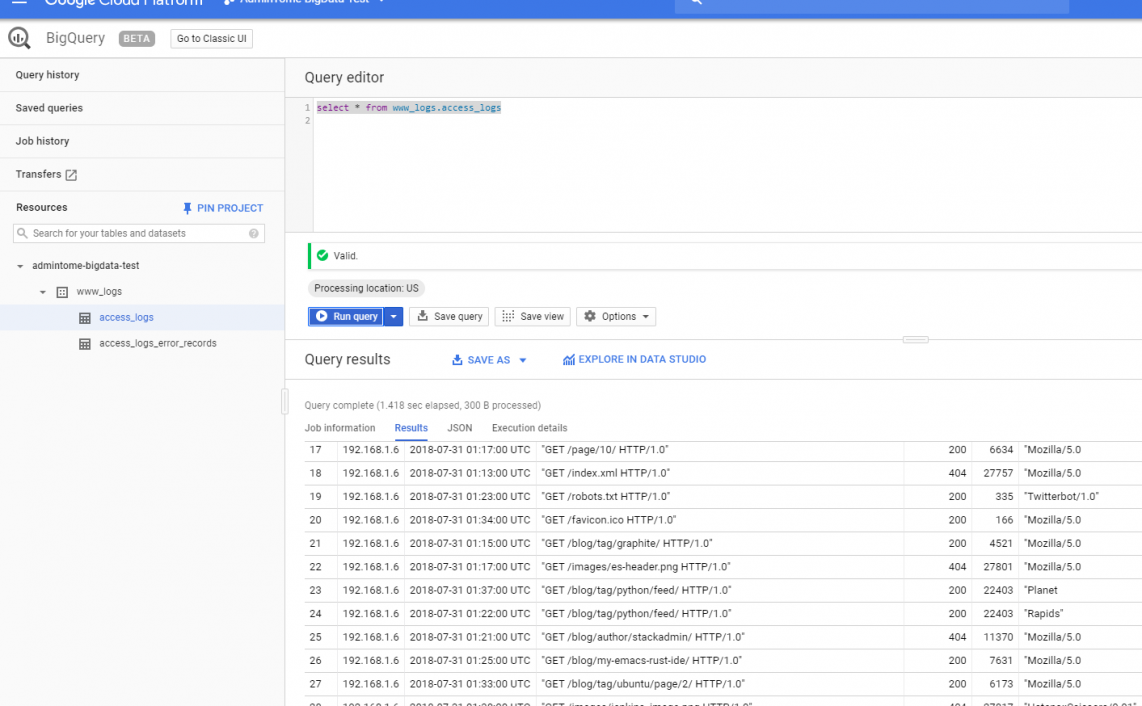Click the Go to Classic UI link
1142x706 pixels.
tap(212, 38)
